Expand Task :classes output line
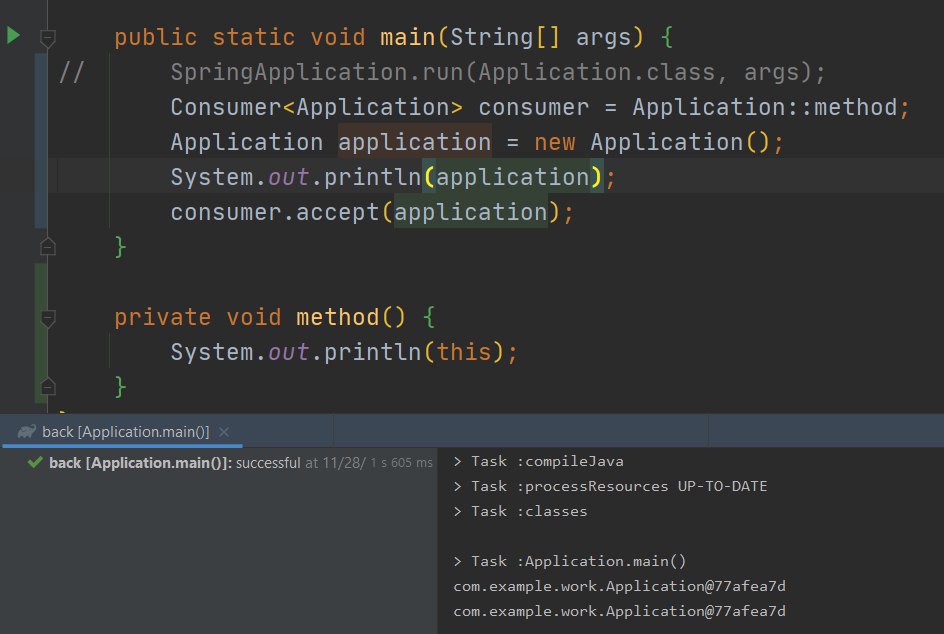944x634 pixels. pos(520,511)
